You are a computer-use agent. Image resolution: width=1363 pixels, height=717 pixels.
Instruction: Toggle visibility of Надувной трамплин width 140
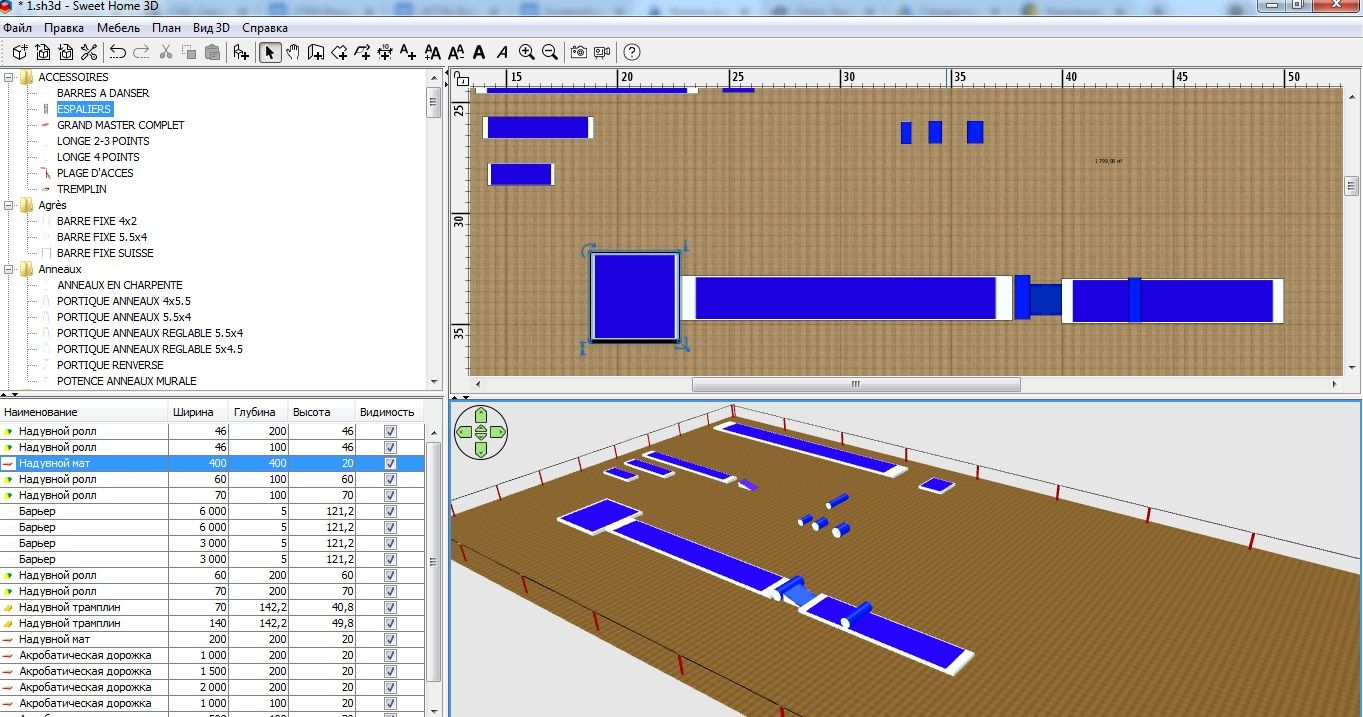tap(390, 624)
